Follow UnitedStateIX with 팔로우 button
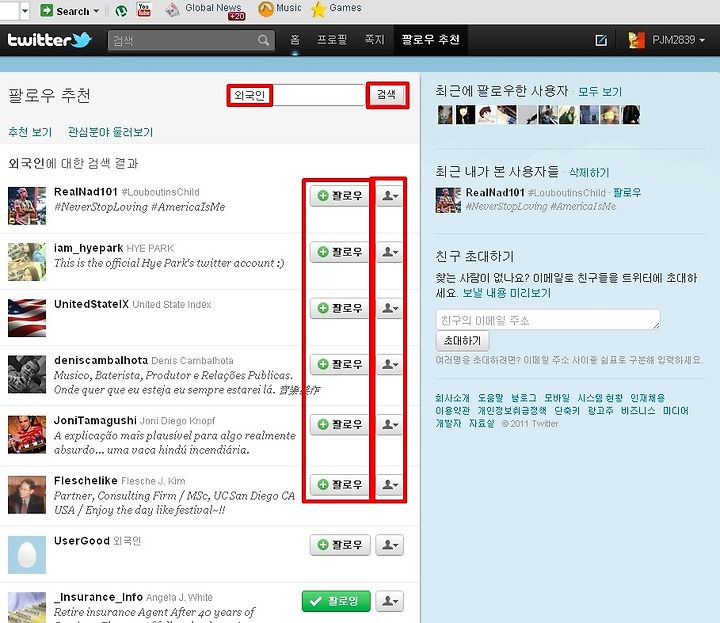Image resolution: width=720 pixels, height=623 pixels. (340, 308)
